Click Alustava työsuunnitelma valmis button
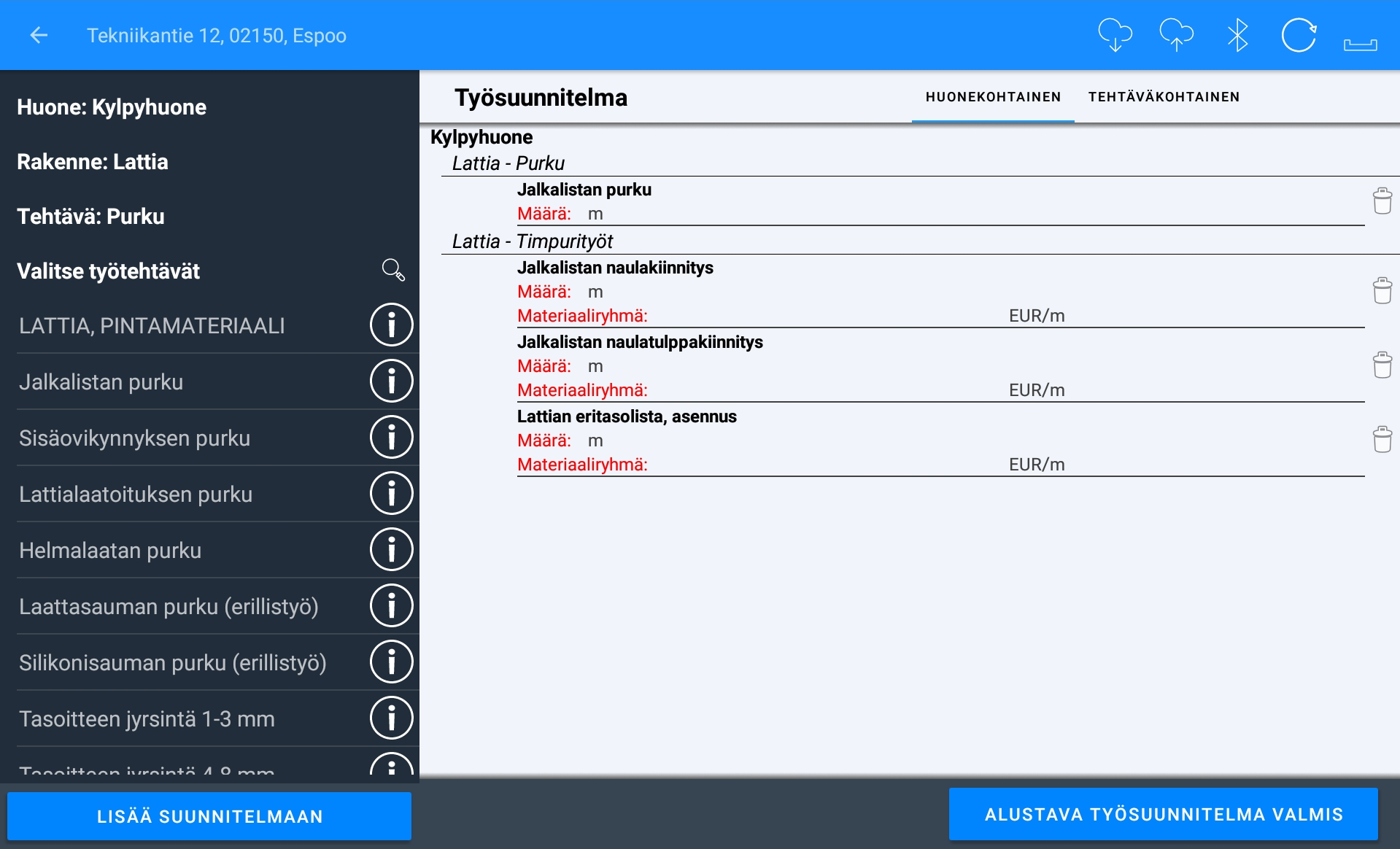The image size is (1400, 849). click(1163, 815)
